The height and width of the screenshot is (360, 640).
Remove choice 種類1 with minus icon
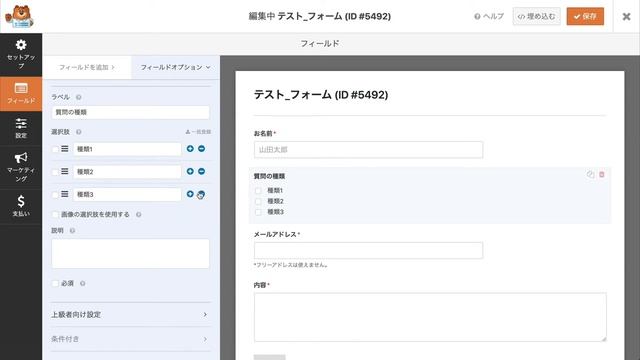(202, 149)
